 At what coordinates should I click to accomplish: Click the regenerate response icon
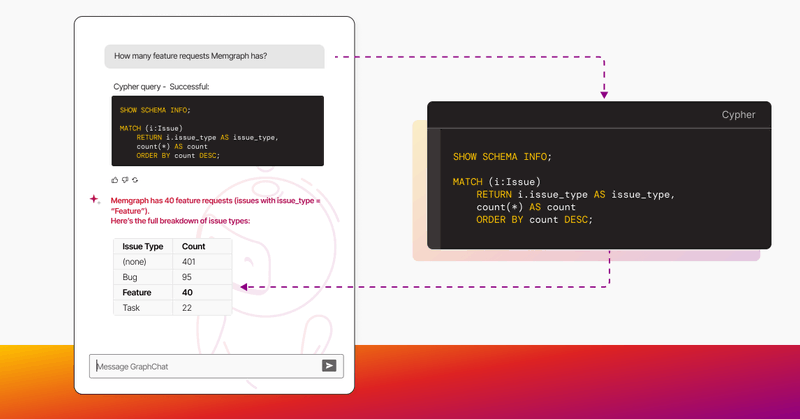135,180
